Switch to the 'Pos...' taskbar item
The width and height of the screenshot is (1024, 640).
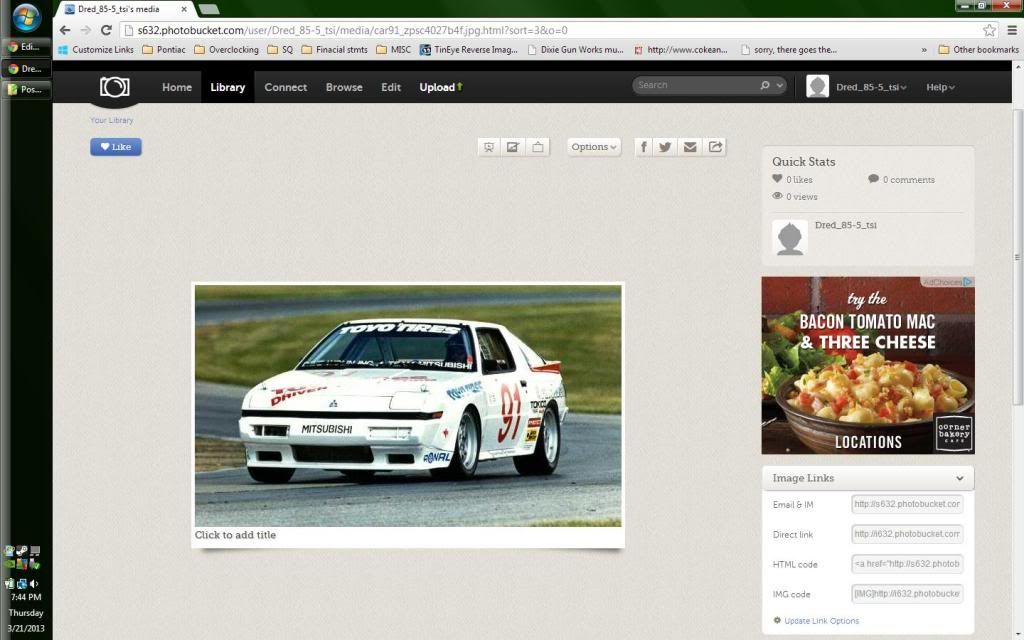[26, 89]
